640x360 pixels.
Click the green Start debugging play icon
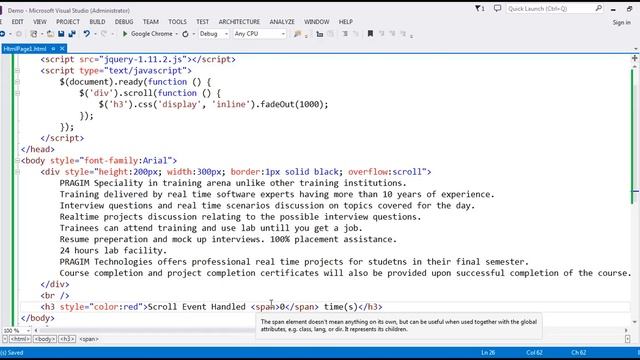coord(125,34)
